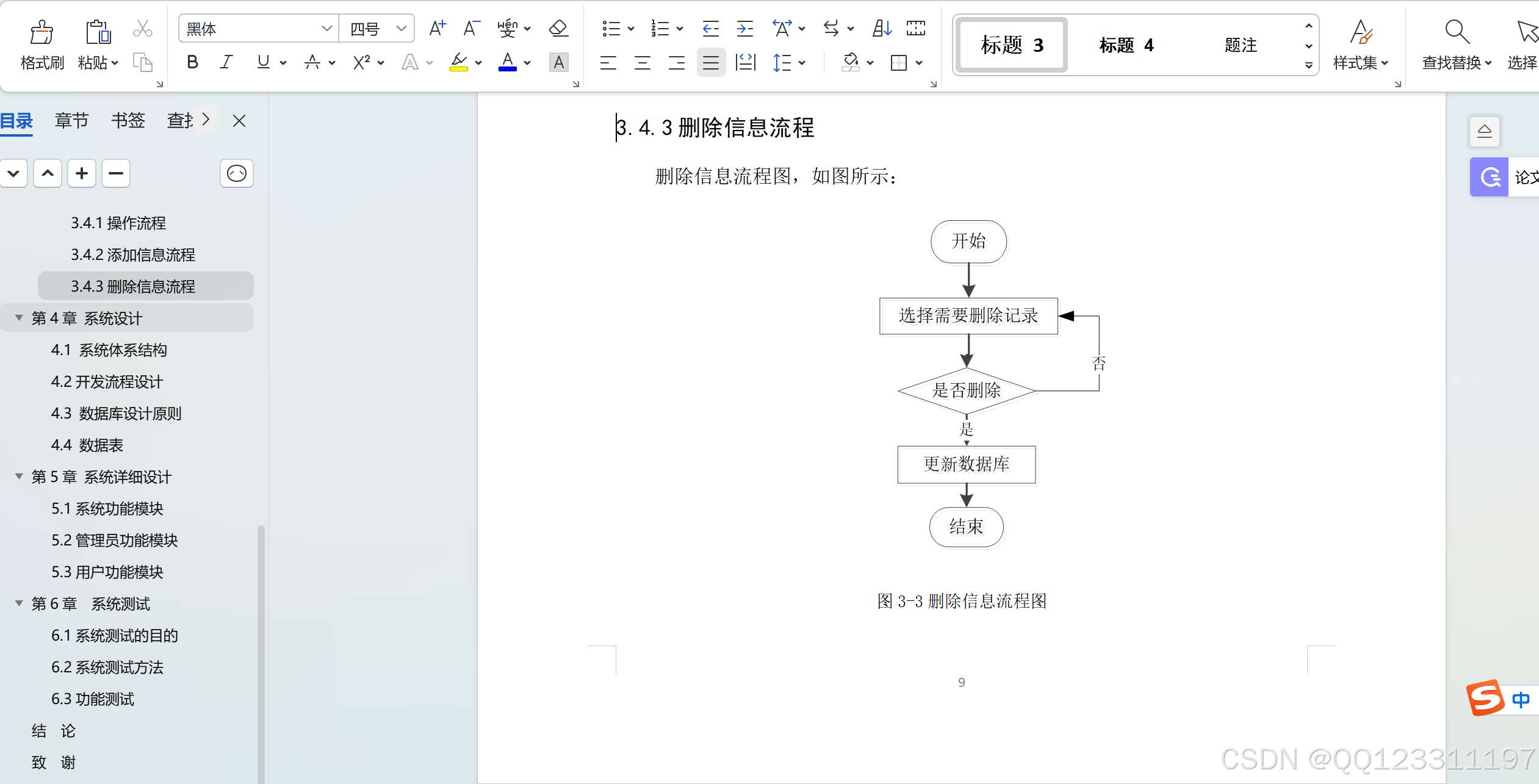Click the shading paint bucket icon

[850, 62]
